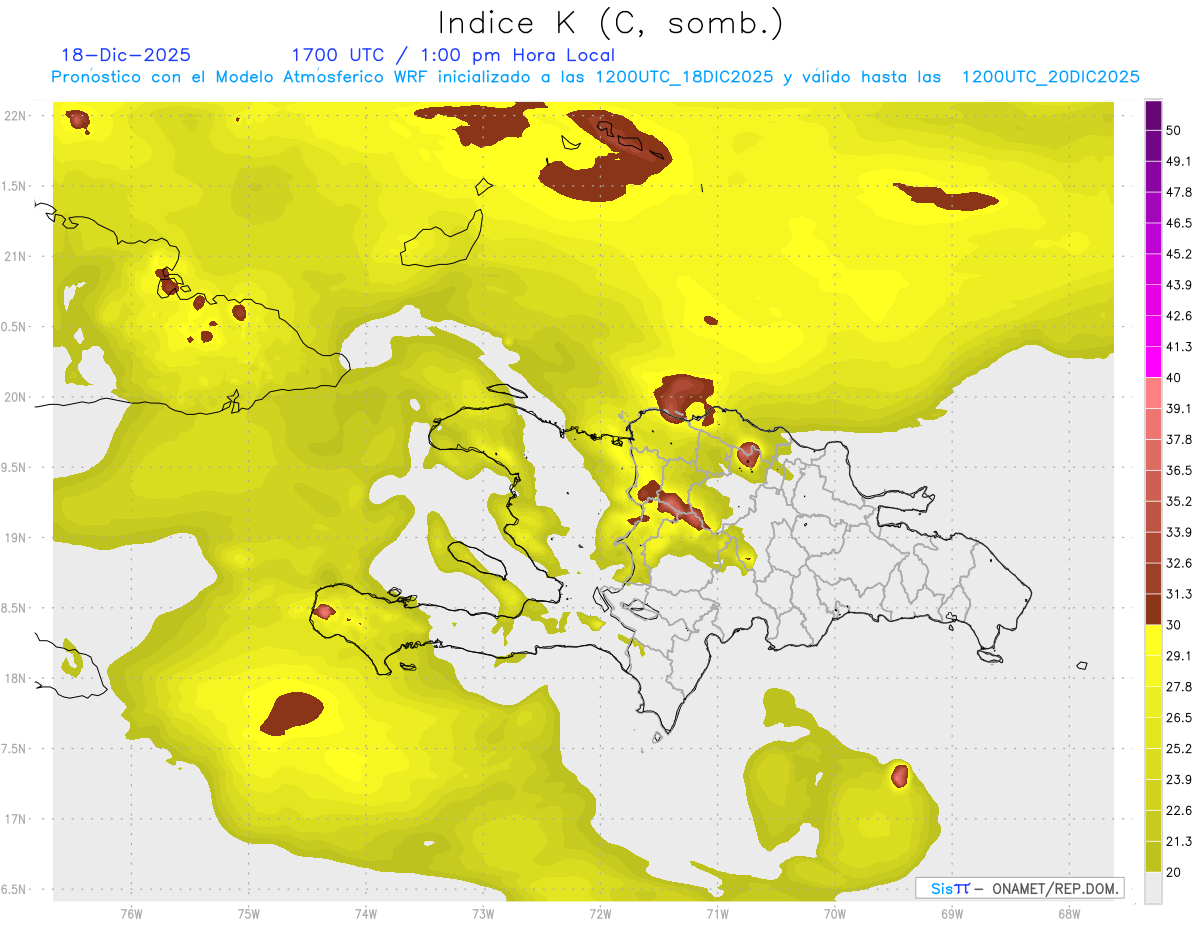Click the color bar value '43.9'
Image resolution: width=1200 pixels, height=927 pixels.
(1178, 285)
